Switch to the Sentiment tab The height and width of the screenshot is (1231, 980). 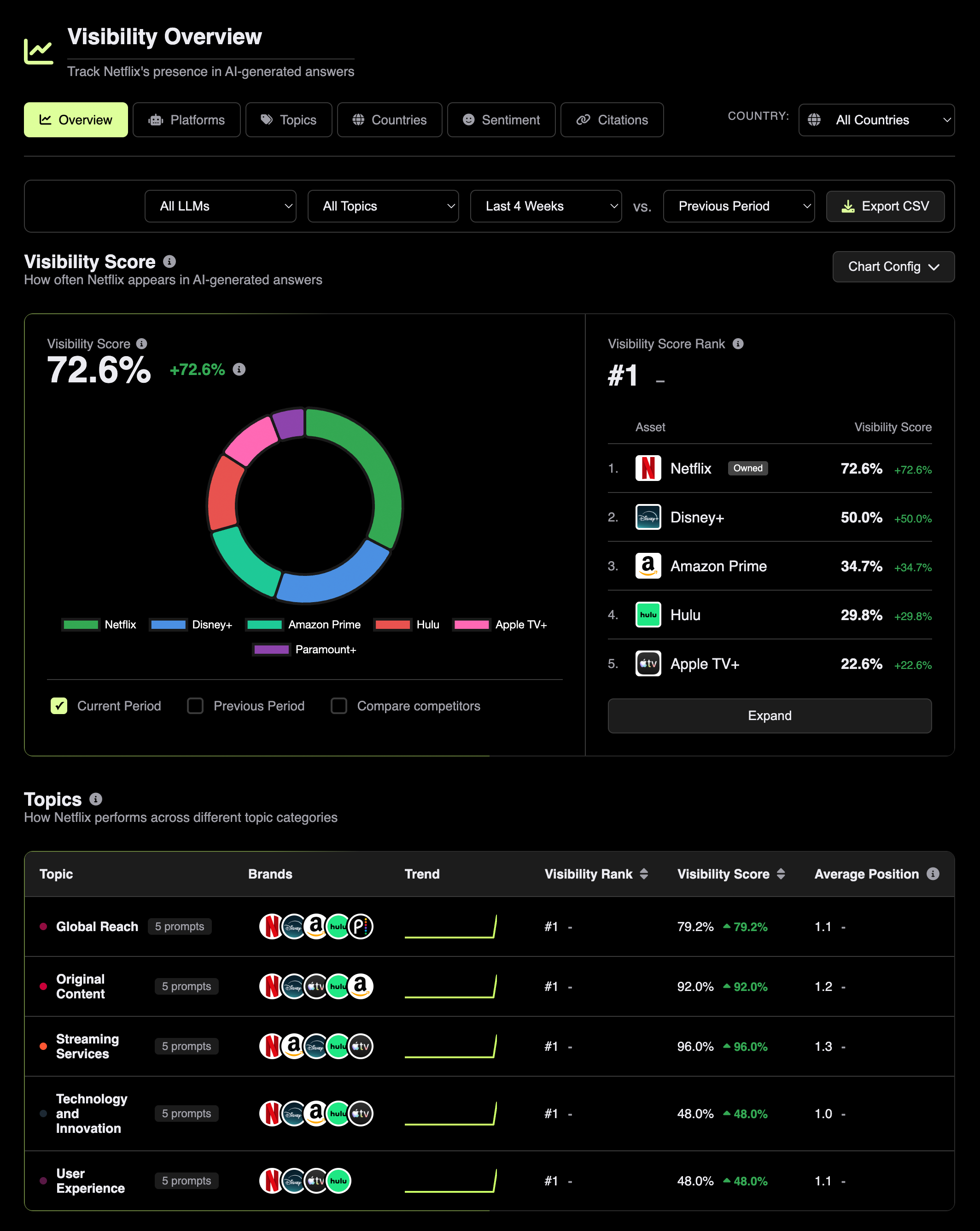click(501, 120)
